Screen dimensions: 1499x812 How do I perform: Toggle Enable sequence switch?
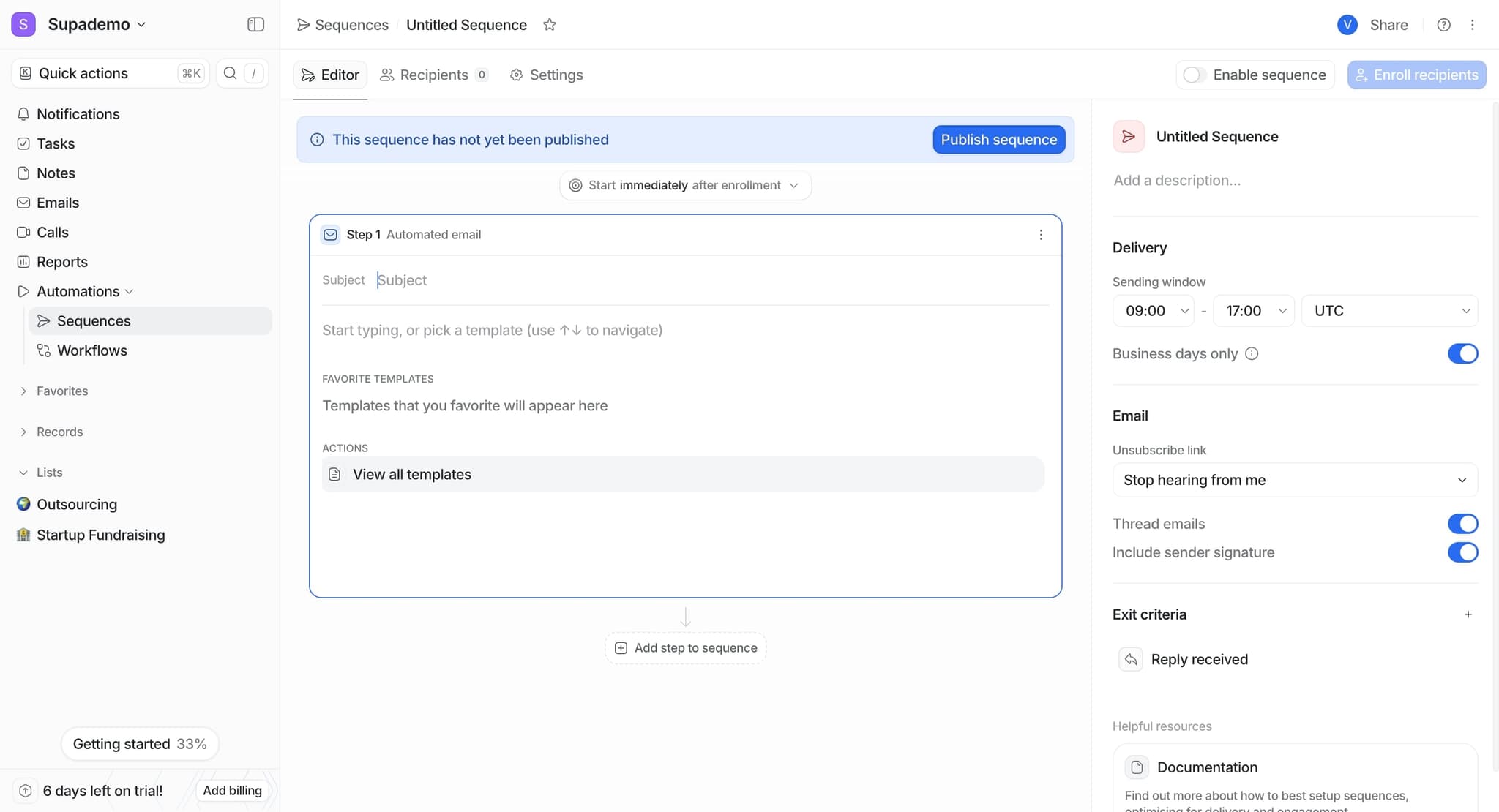pos(1195,75)
